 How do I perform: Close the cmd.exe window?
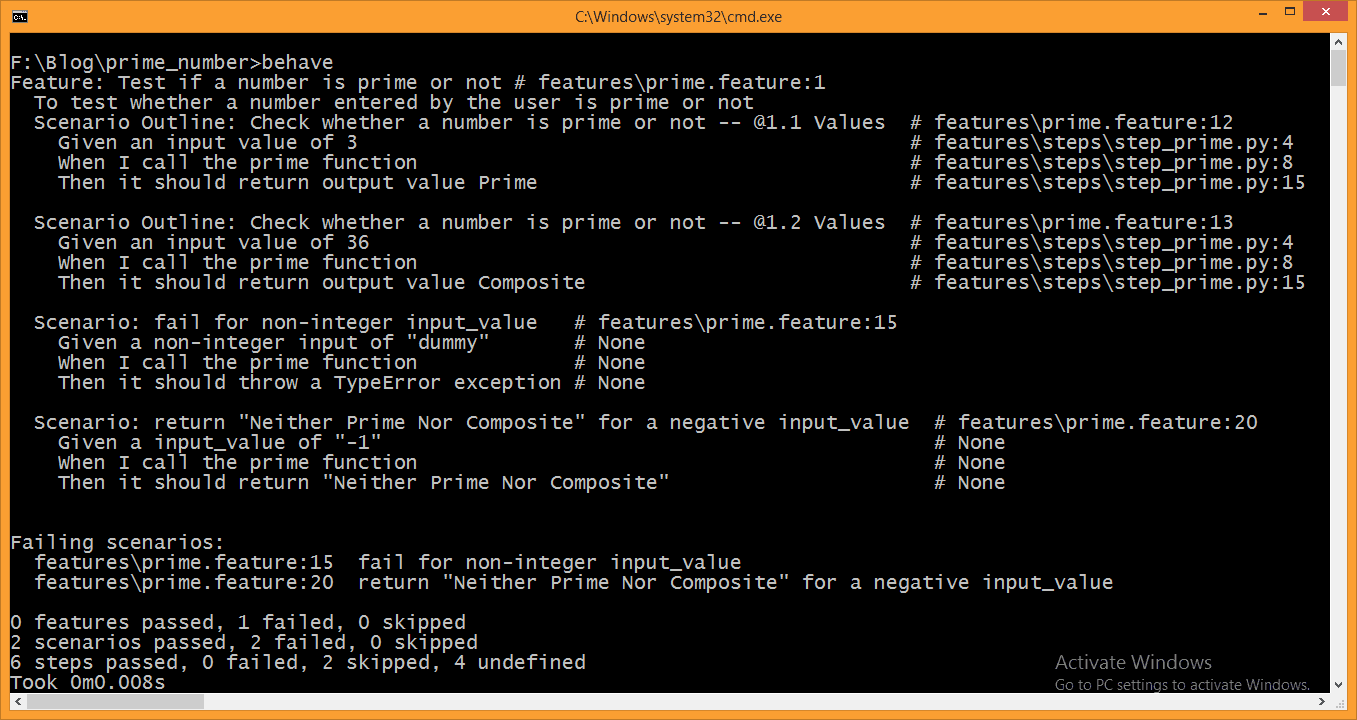point(1326,15)
